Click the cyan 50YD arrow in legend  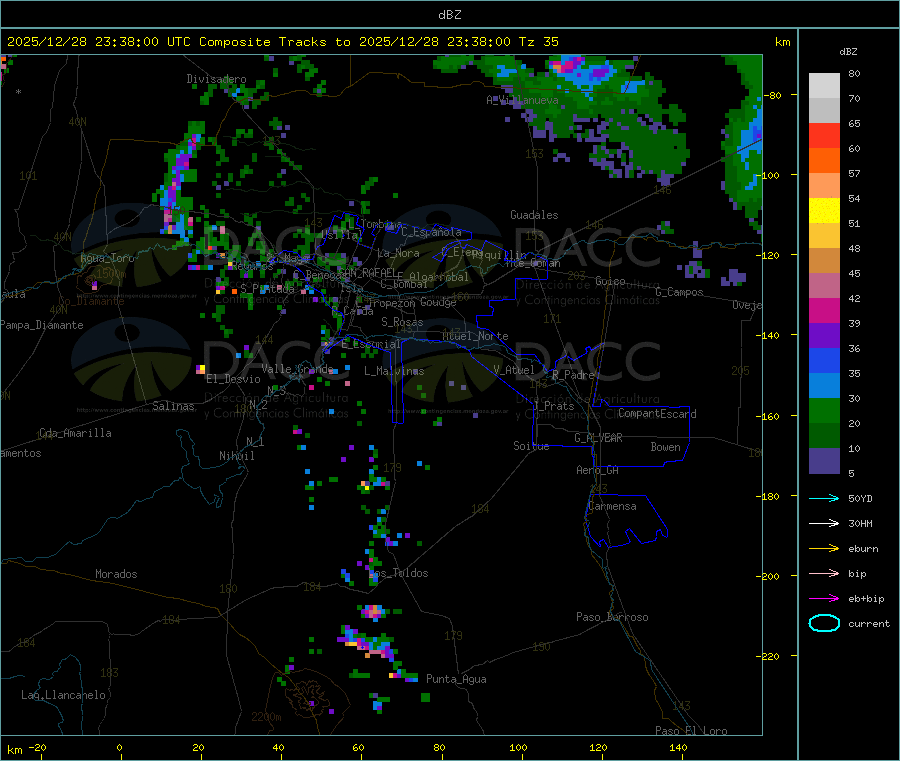pyautogui.click(x=824, y=498)
